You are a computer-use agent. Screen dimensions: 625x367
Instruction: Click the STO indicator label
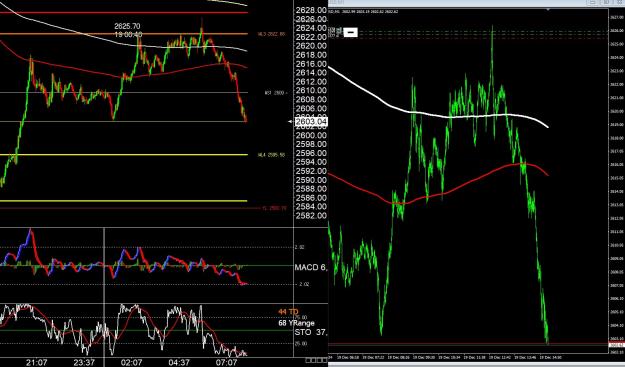pyautogui.click(x=311, y=332)
